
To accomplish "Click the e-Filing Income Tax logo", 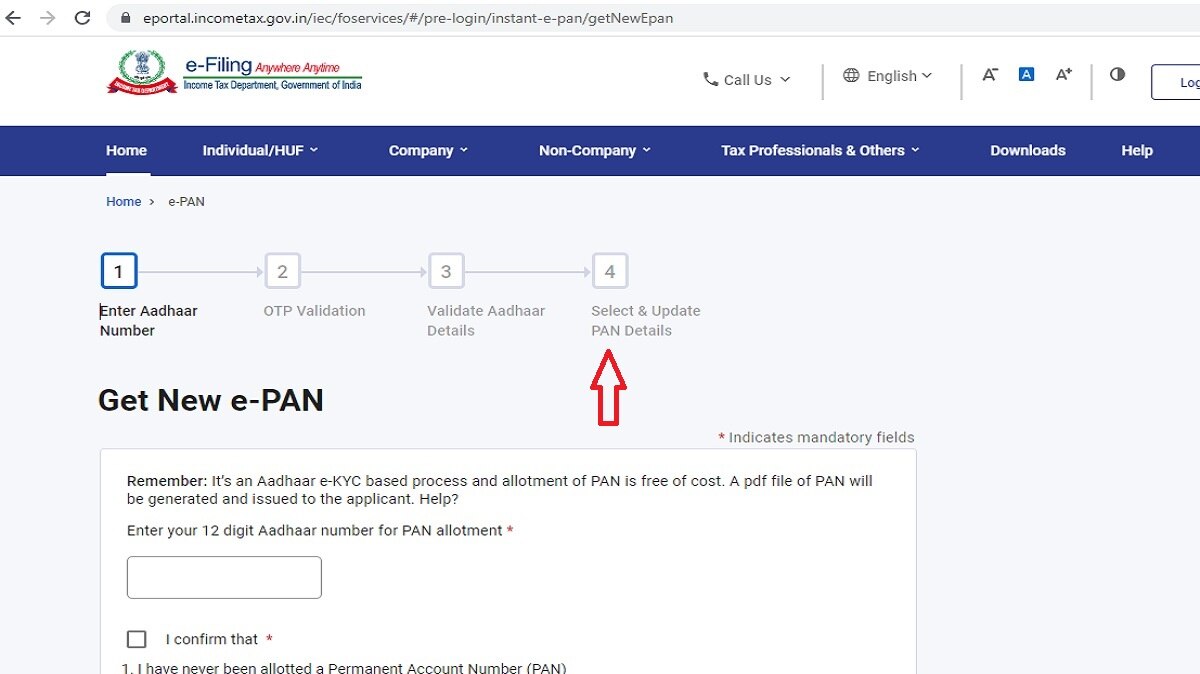I will (235, 74).
